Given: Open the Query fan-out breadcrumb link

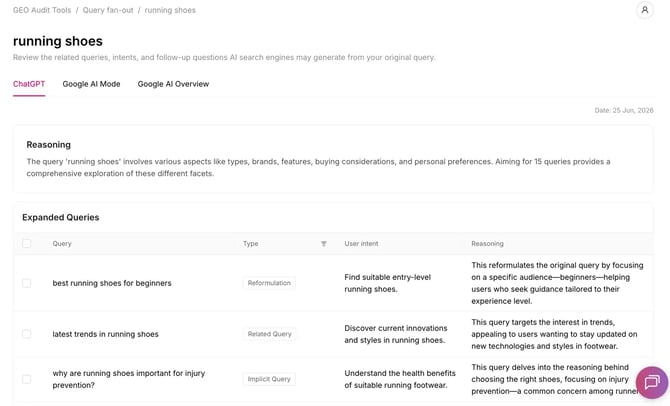Looking at the screenshot, I should coord(108,10).
